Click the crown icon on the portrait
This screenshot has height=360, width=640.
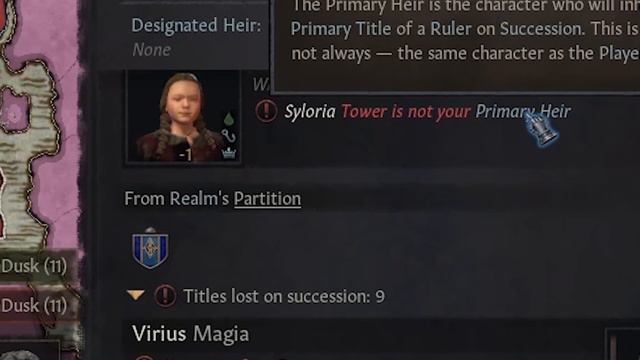pyautogui.click(x=229, y=153)
